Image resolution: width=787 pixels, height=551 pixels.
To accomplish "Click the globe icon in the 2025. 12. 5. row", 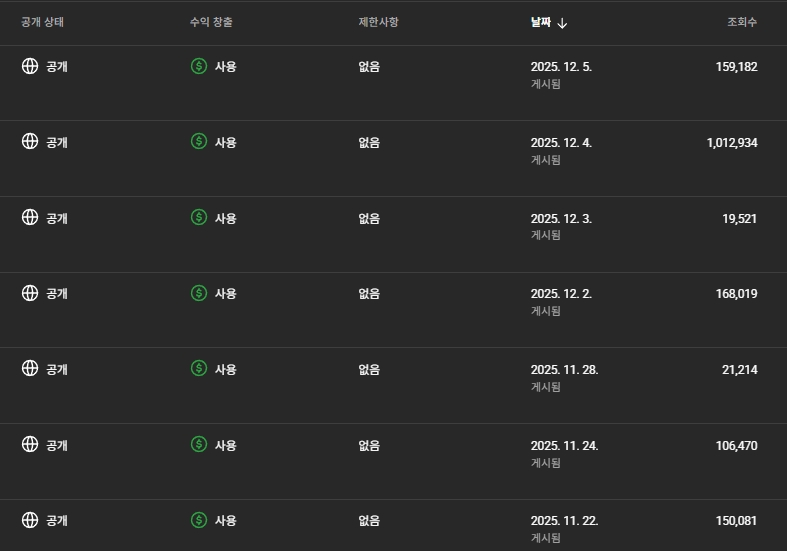I will coord(30,66).
